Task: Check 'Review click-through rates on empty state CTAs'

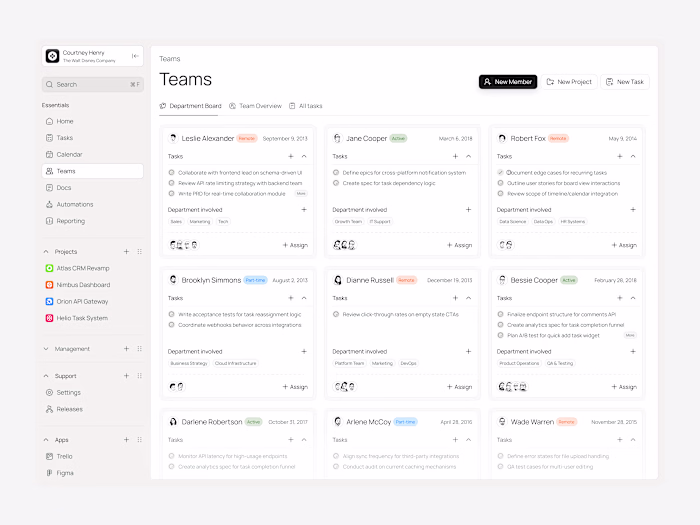Action: click(x=336, y=314)
